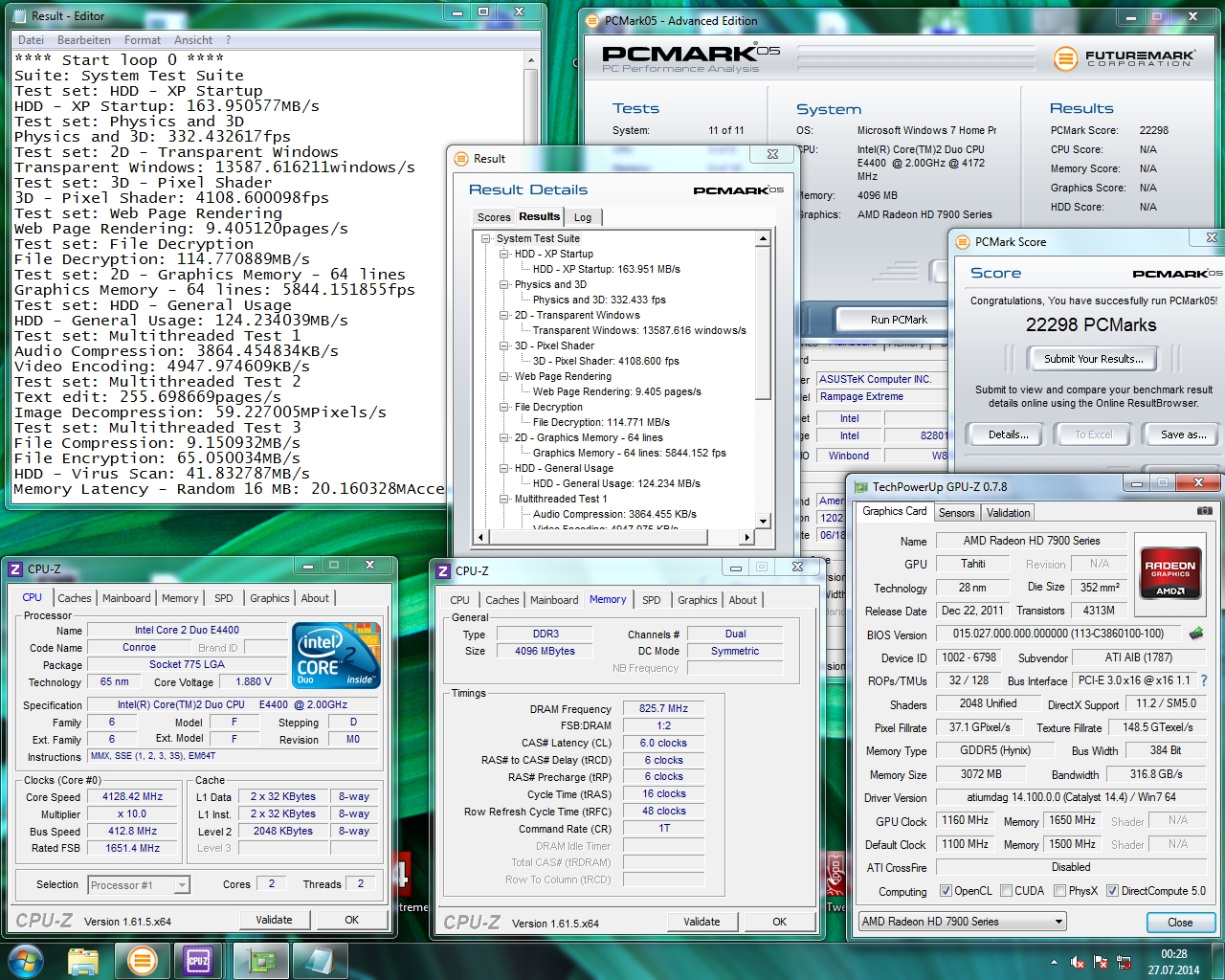Click the Result - Editor title bar icon

(x=20, y=15)
